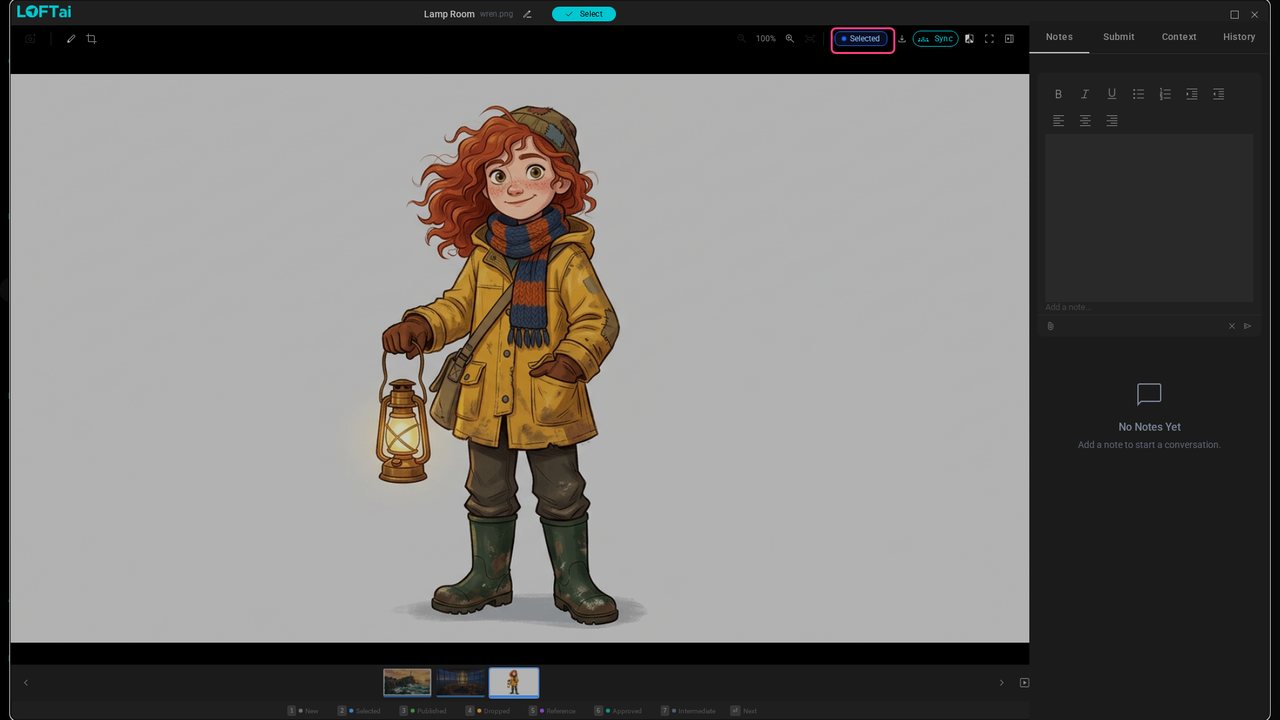This screenshot has width=1280, height=720.
Task: Apply italic formatting to note
Action: click(x=1085, y=94)
